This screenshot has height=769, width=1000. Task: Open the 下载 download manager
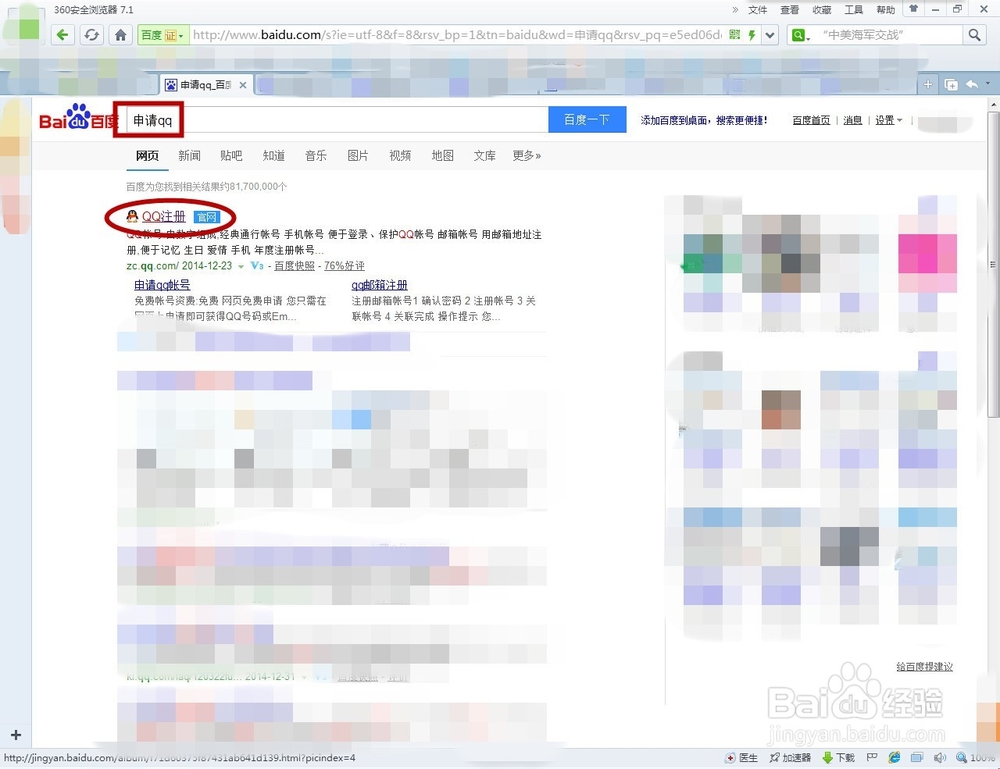(x=839, y=758)
